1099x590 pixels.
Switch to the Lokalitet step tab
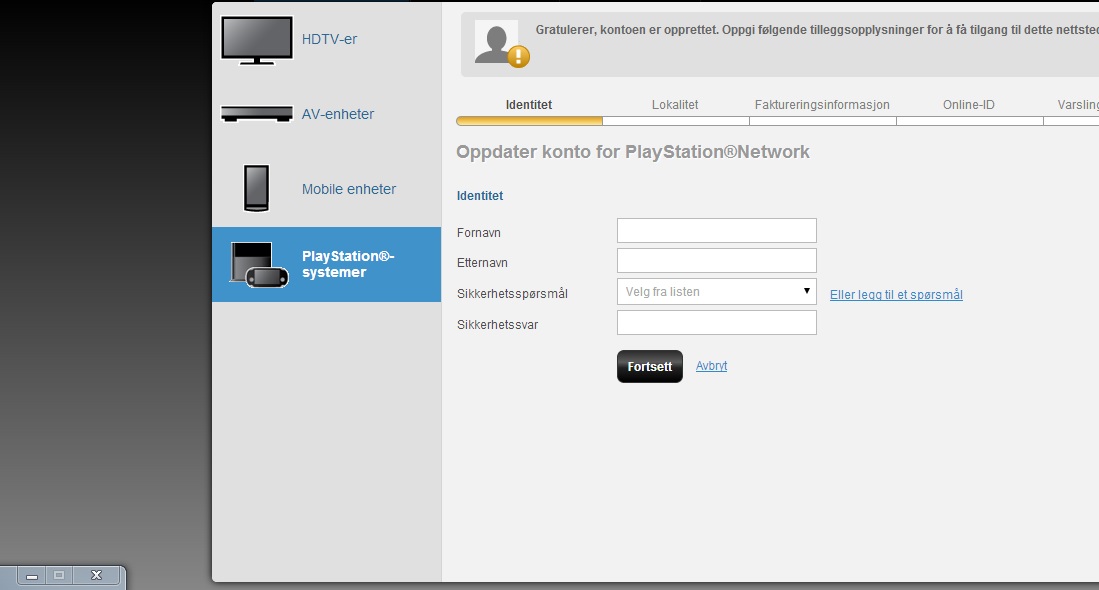coord(675,104)
